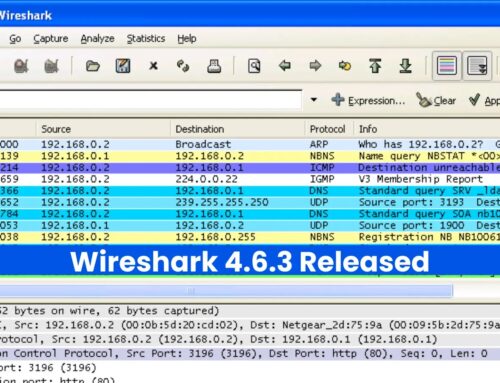Select the ICMP Destination unreachable packet
This screenshot has width=500, height=383.
click(x=250, y=168)
